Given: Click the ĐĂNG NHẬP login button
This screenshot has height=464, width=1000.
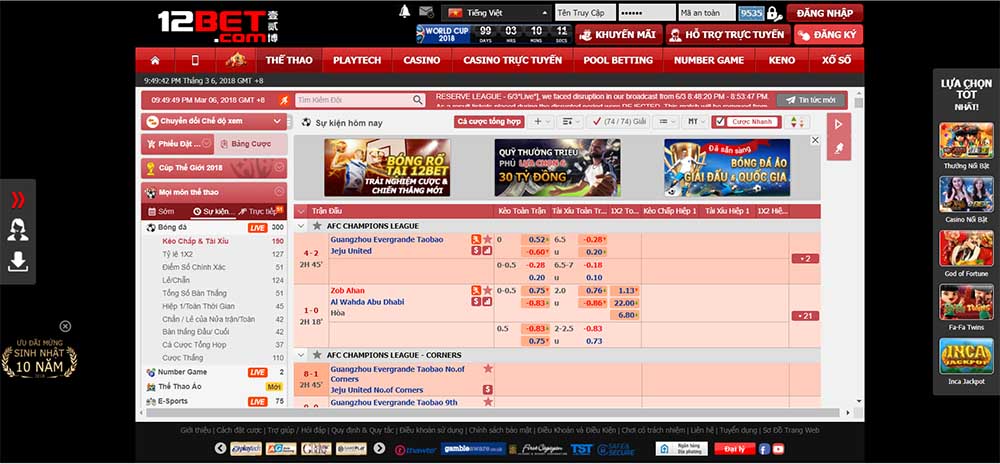Looking at the screenshot, I should 825,13.
